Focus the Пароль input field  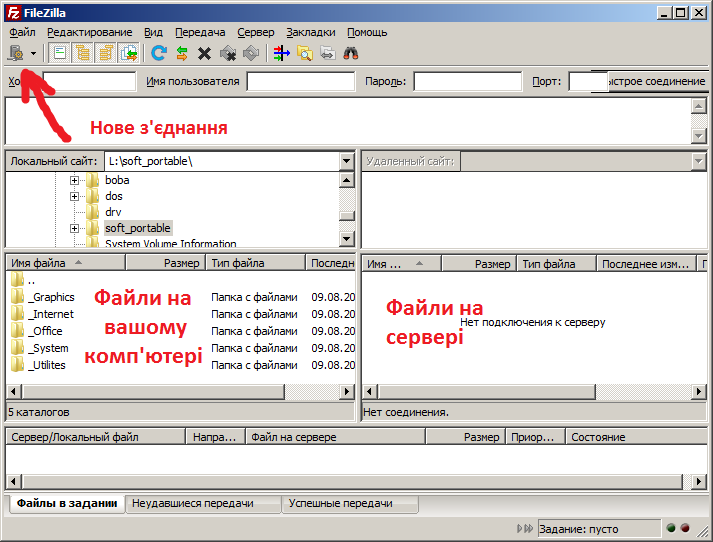[467, 81]
